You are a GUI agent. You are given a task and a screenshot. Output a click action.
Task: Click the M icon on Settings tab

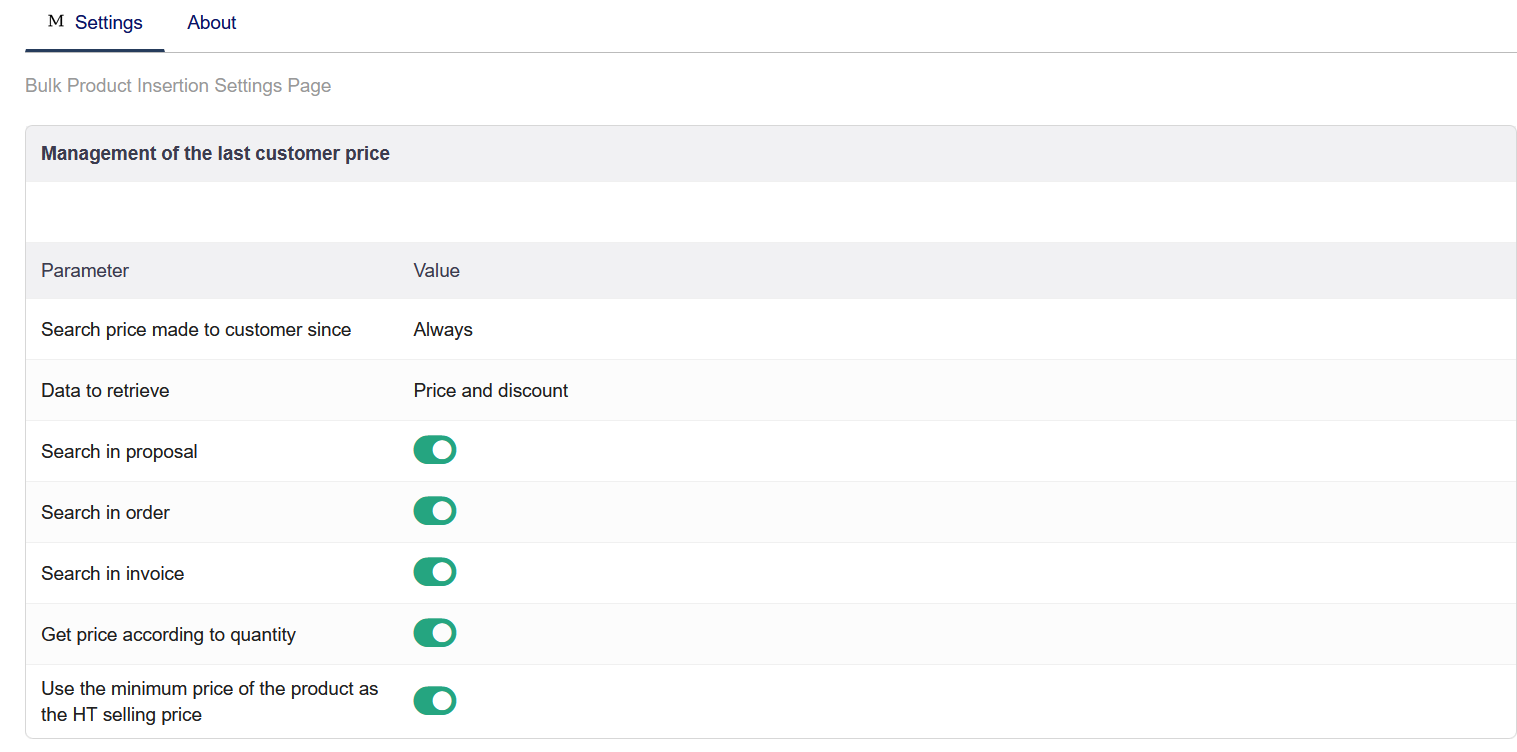point(55,22)
